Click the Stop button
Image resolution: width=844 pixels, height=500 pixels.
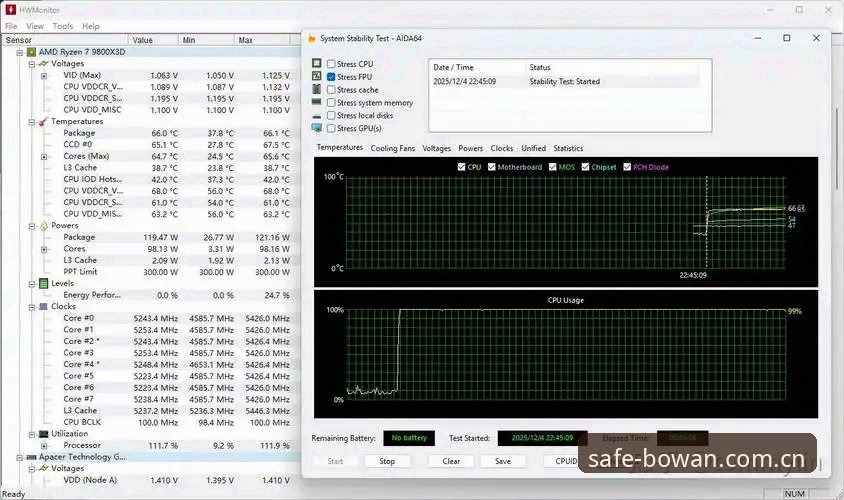(x=387, y=461)
